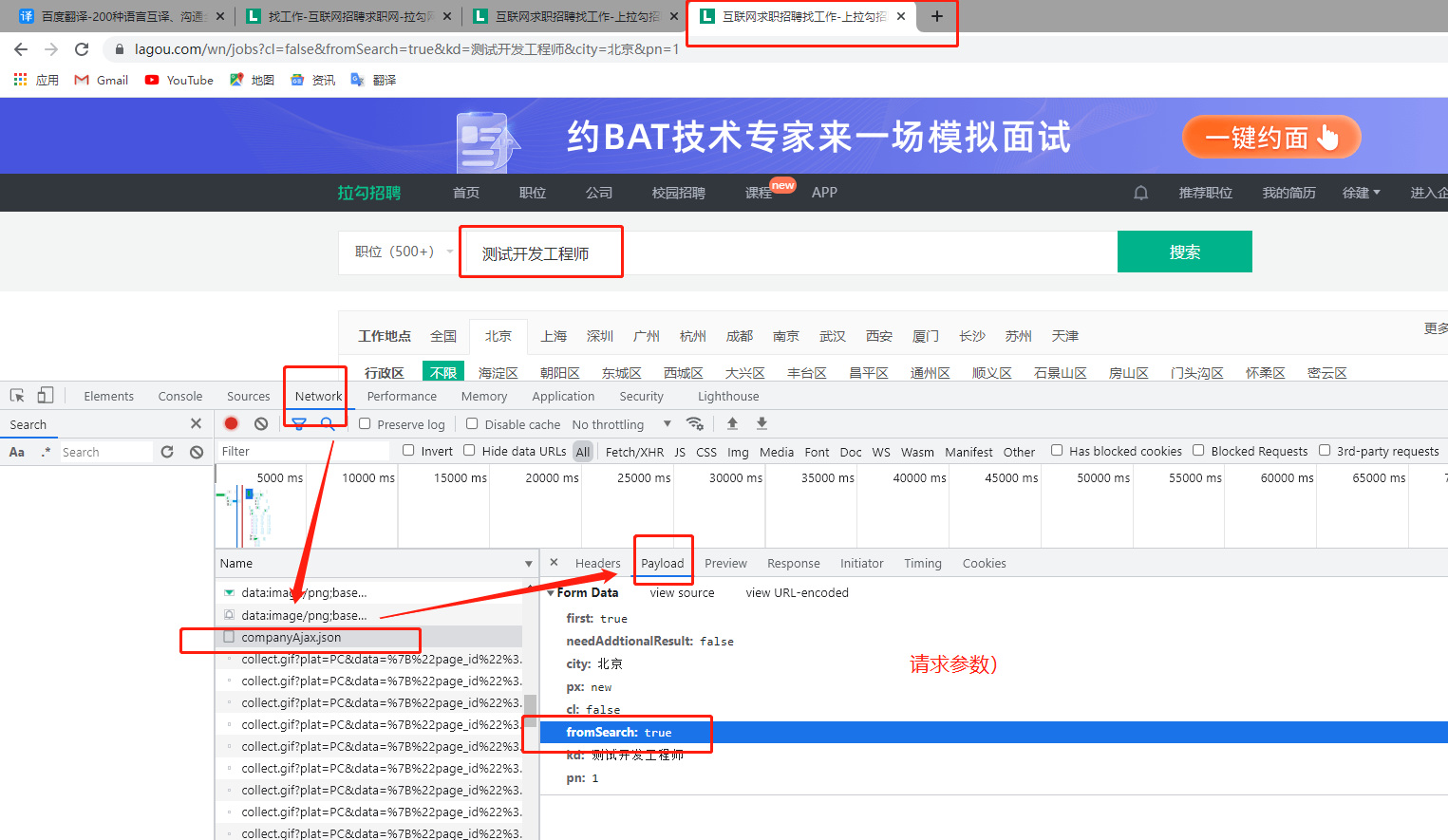Open the 资讯 news bookmark
The image size is (1448, 840).
click(x=312, y=81)
